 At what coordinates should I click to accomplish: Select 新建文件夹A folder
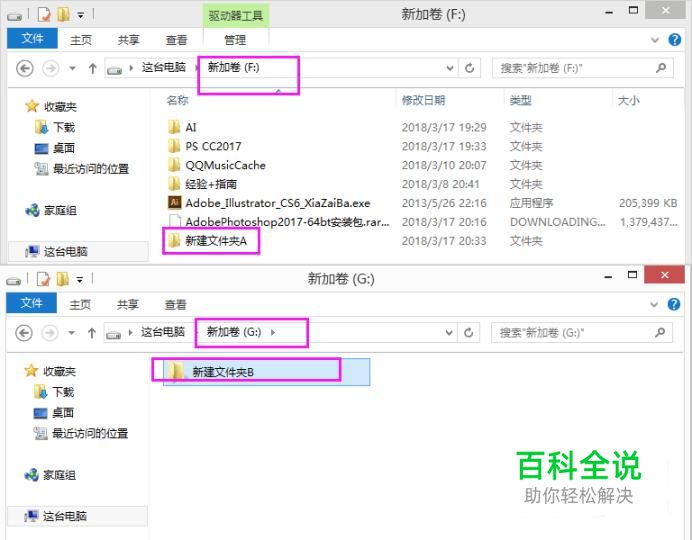(207, 241)
